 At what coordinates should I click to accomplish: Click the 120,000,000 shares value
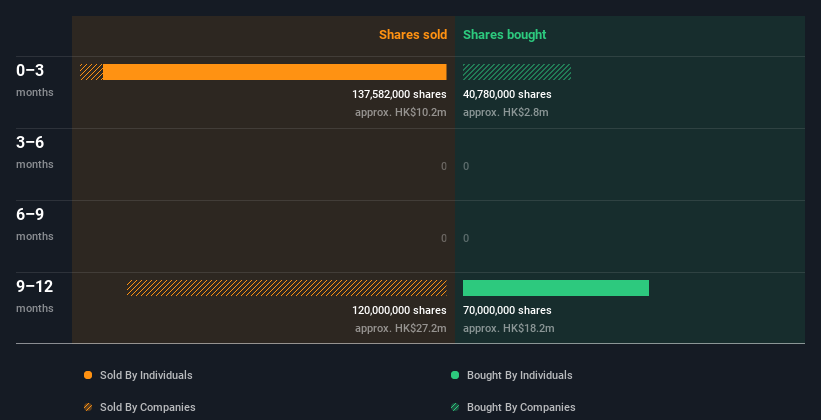tap(400, 311)
